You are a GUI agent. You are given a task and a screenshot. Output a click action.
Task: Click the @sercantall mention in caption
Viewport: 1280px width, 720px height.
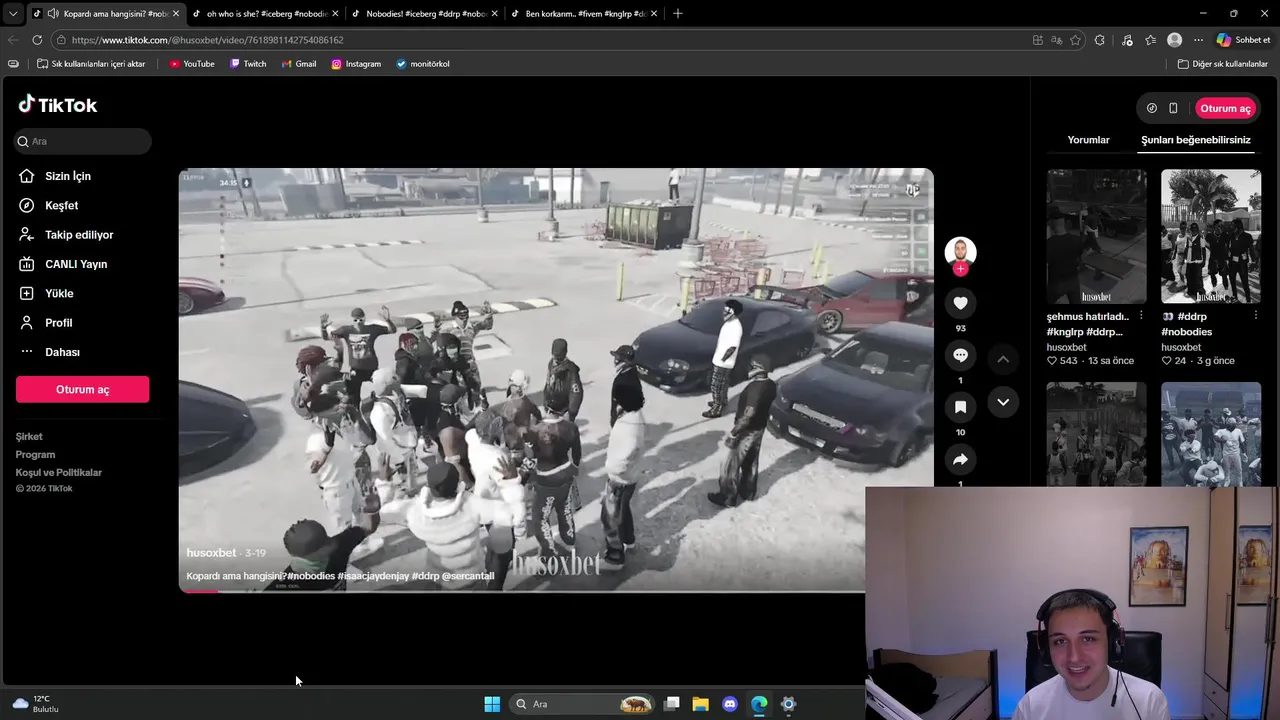click(x=468, y=576)
